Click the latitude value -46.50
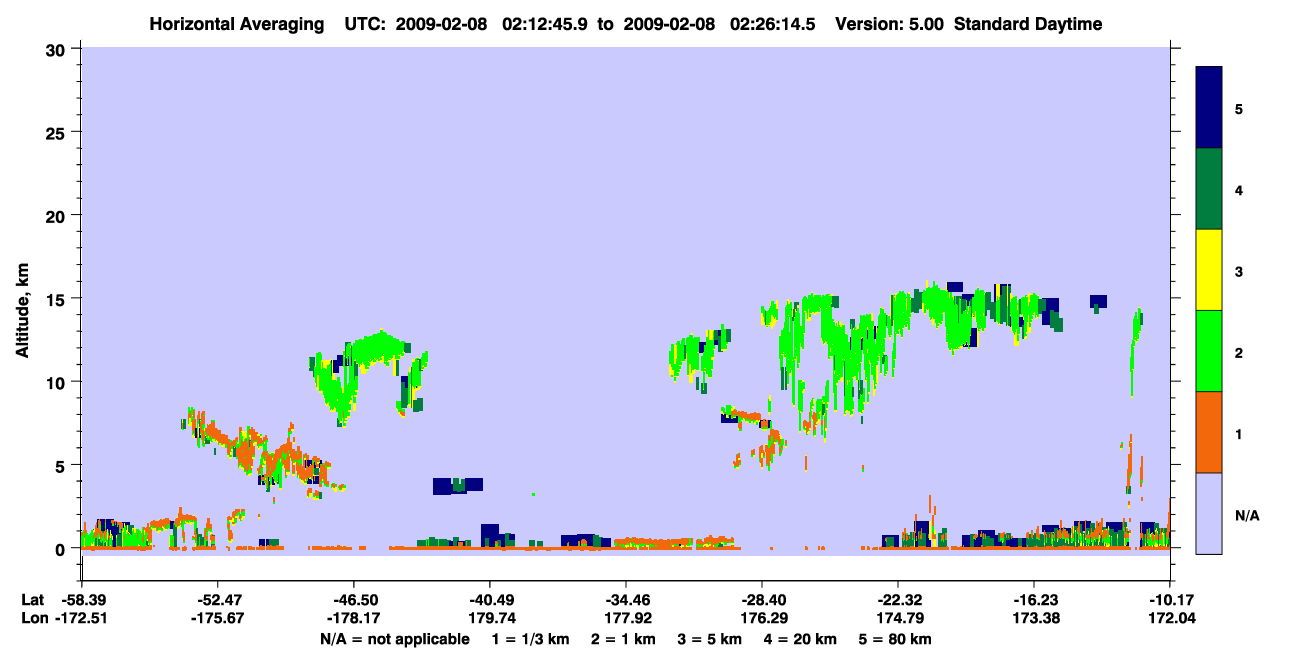 353,600
